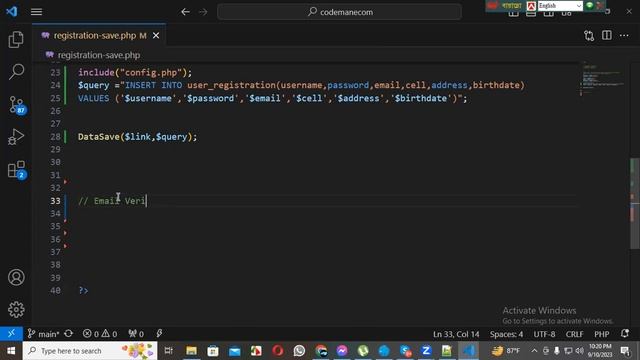Change encoding via UTF-8 indicator
This screenshot has width=640, height=360.
[544, 334]
